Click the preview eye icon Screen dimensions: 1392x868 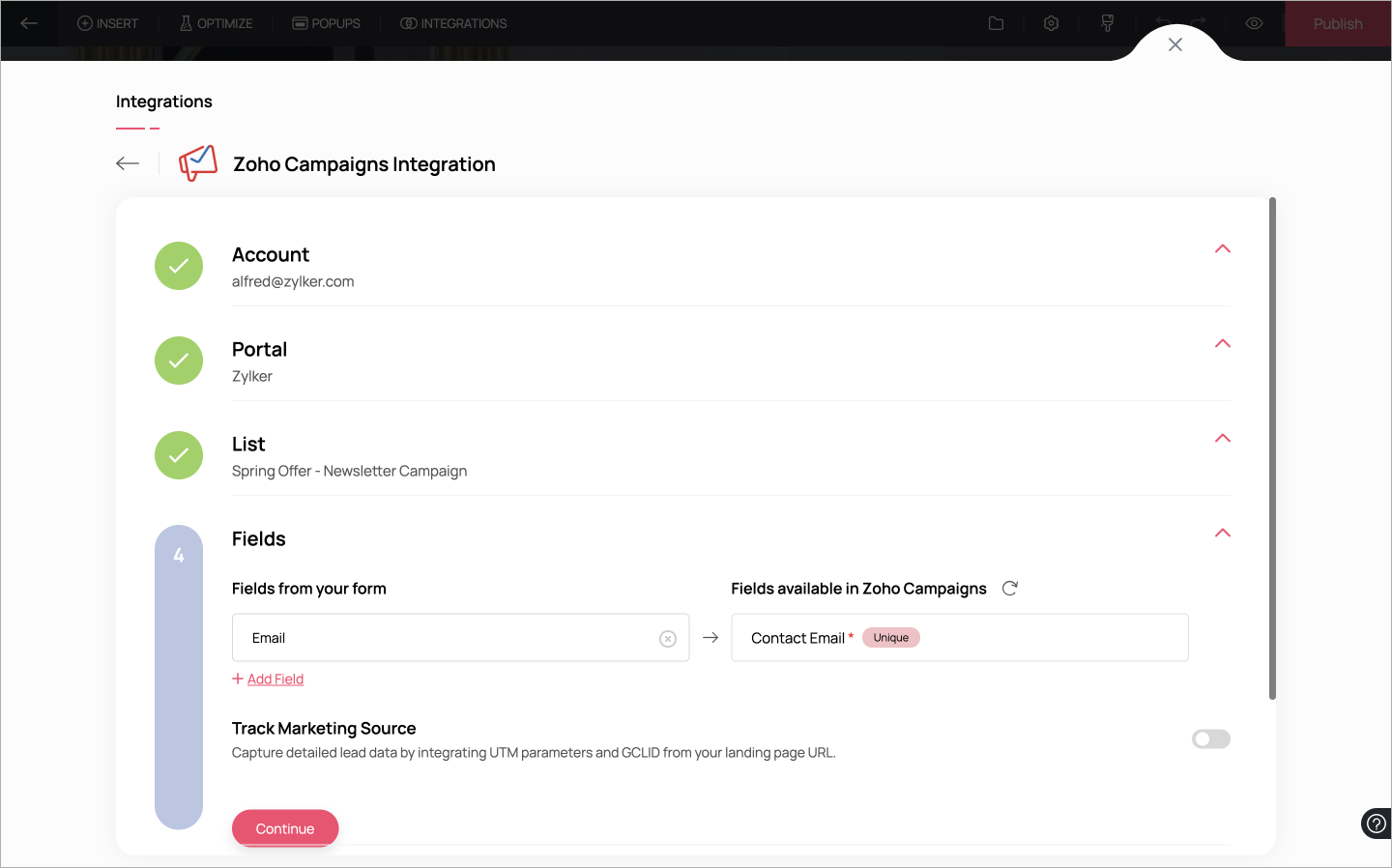point(1254,23)
